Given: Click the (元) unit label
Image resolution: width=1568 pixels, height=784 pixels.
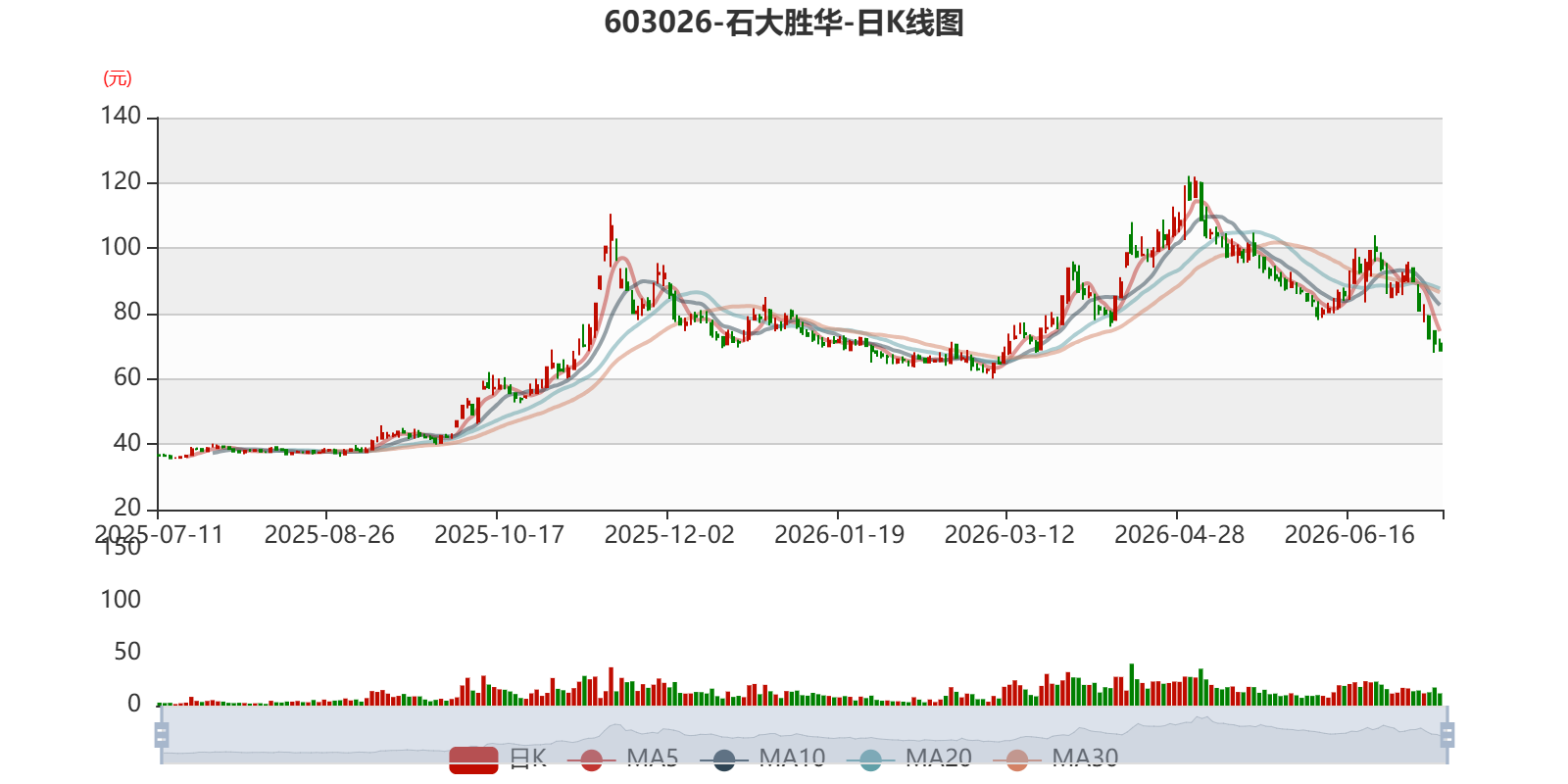Looking at the screenshot, I should coord(118,78).
